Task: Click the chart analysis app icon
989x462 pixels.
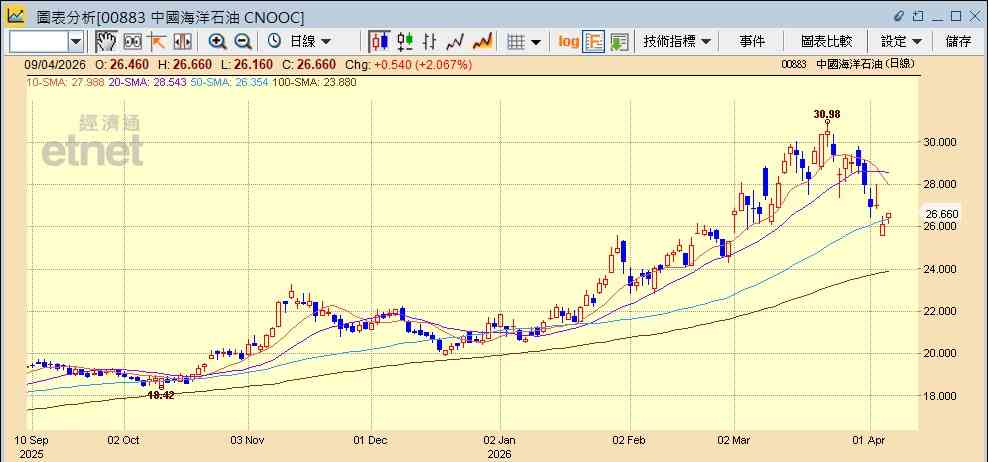Action: (17, 16)
